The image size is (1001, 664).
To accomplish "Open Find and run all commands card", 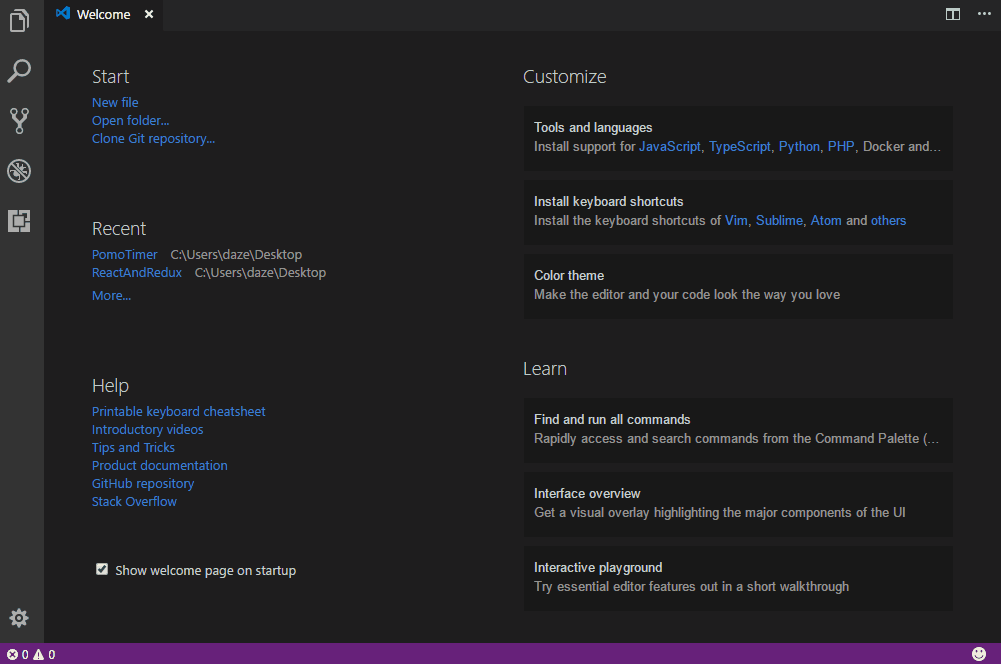I will 738,430.
